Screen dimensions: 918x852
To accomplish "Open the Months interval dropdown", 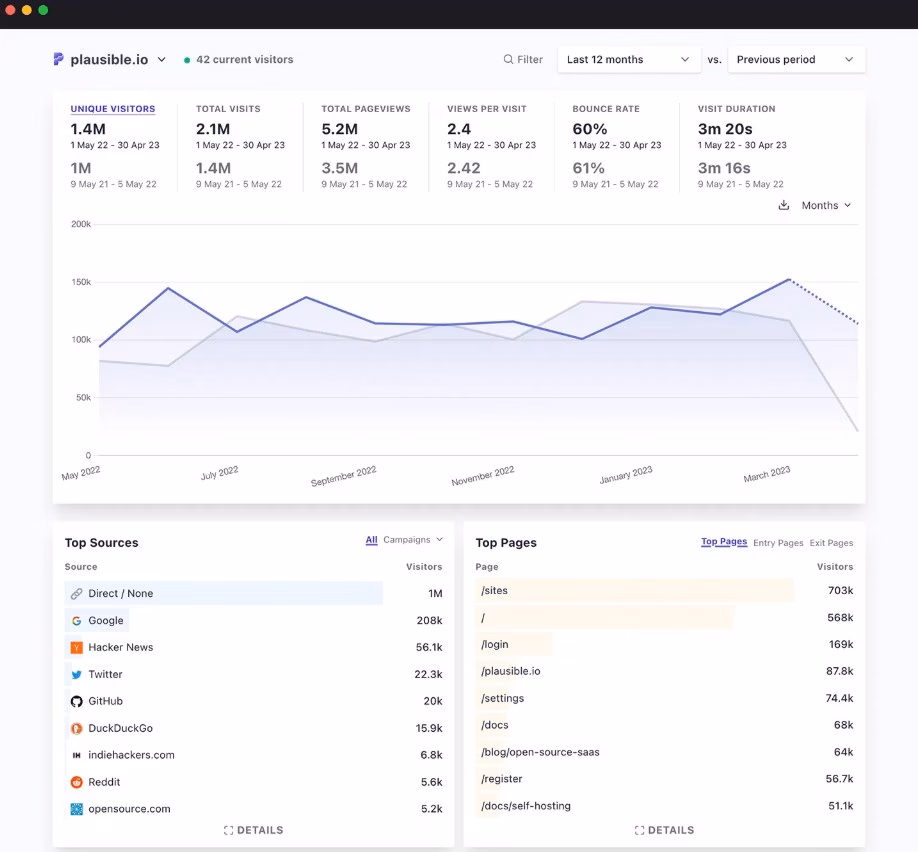I will tap(826, 205).
